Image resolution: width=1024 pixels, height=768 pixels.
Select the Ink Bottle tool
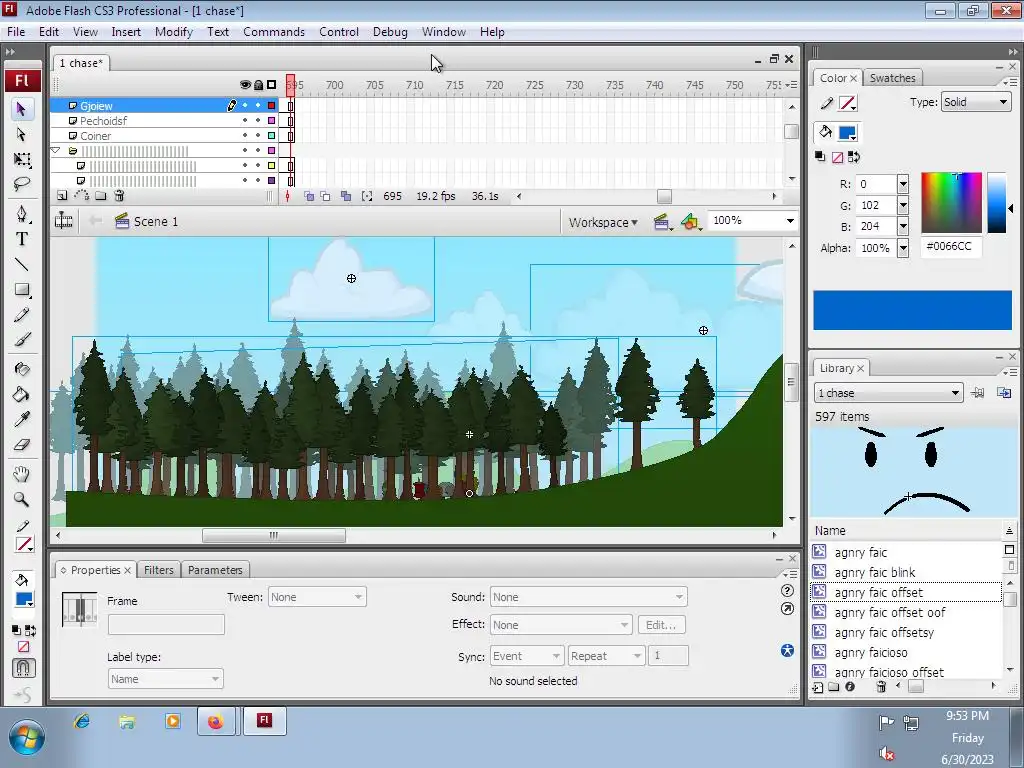(22, 369)
